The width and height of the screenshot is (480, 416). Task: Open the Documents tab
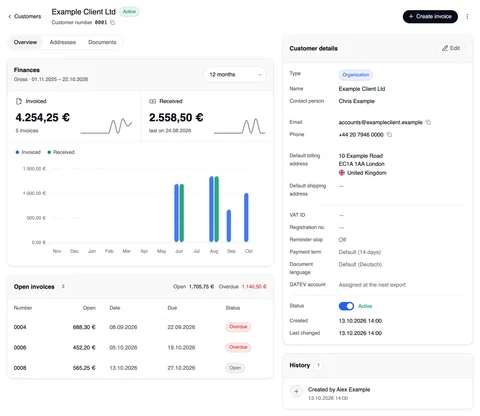102,42
